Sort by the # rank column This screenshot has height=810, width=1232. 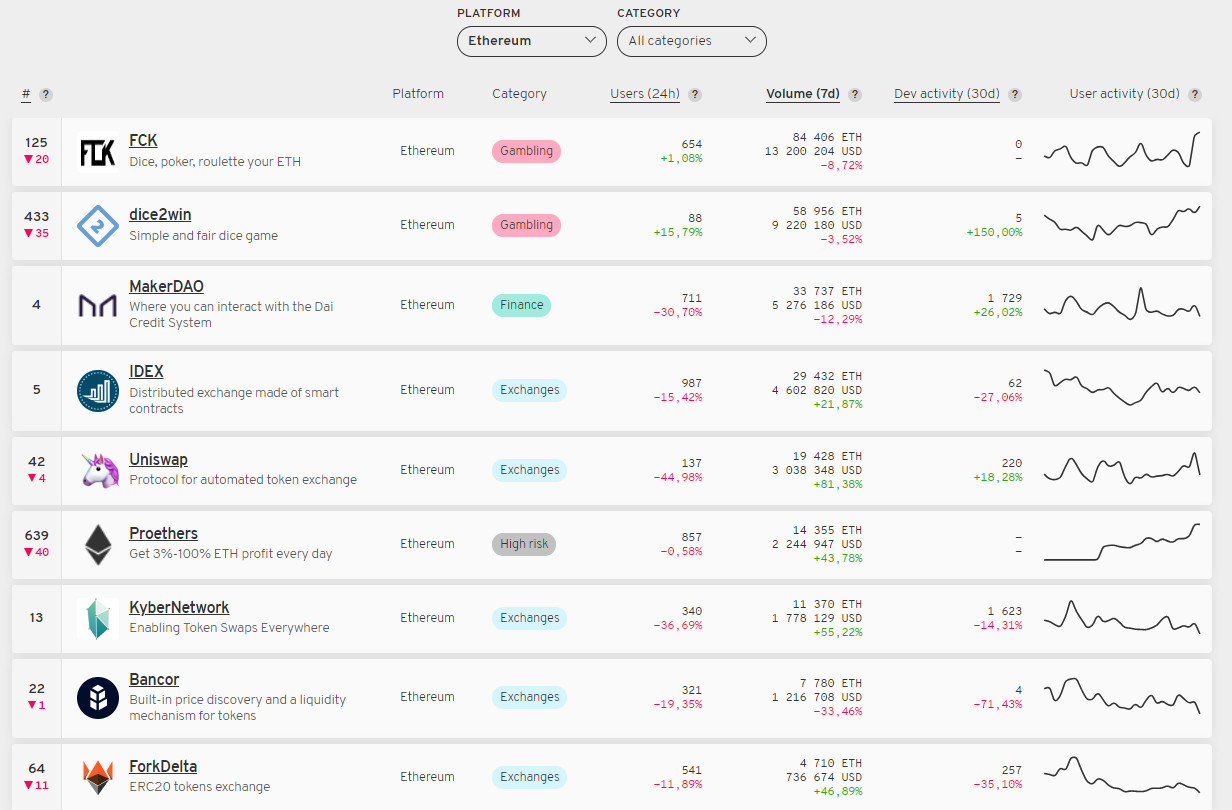[x=26, y=94]
